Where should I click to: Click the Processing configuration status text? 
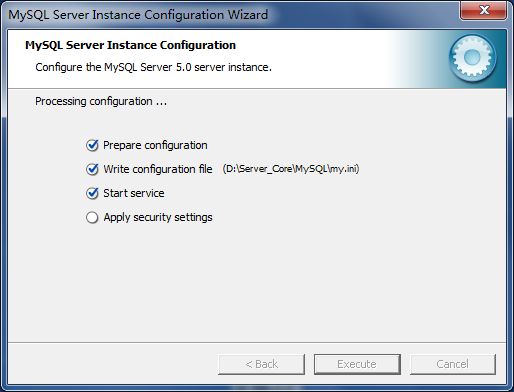click(x=101, y=101)
